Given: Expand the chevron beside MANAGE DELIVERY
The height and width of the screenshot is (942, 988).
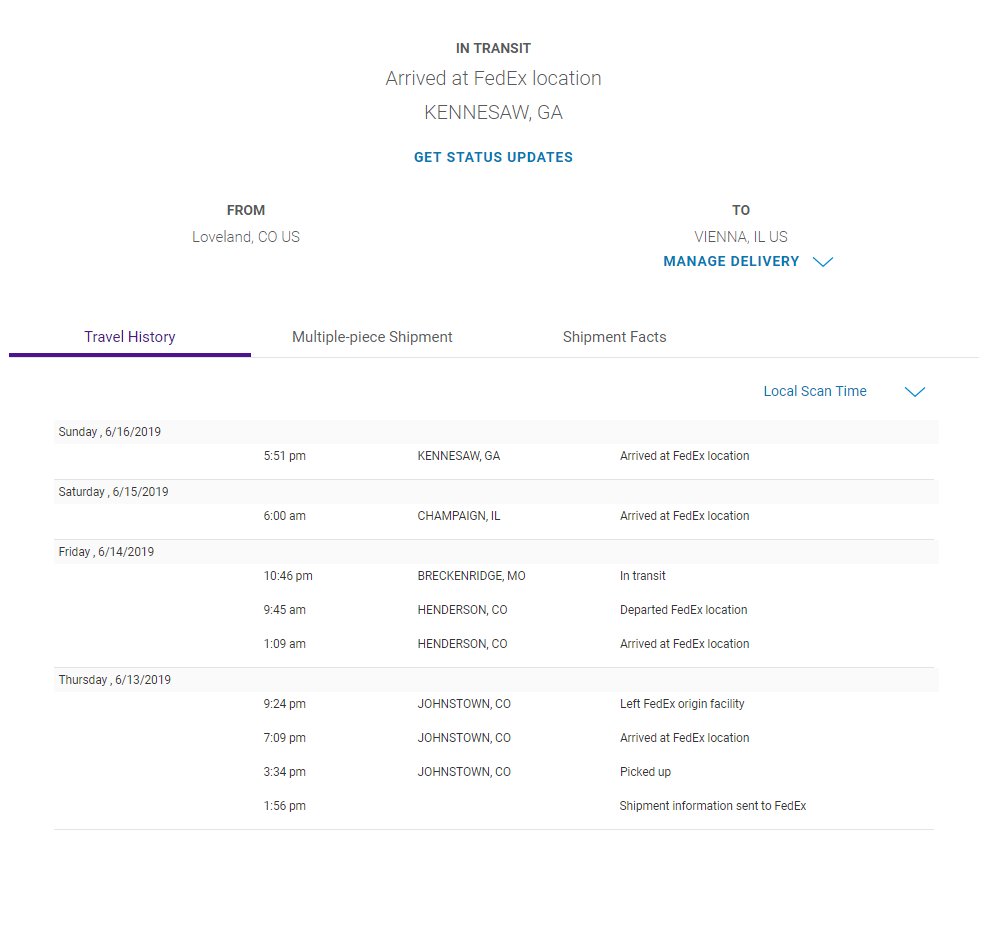Looking at the screenshot, I should pos(823,261).
